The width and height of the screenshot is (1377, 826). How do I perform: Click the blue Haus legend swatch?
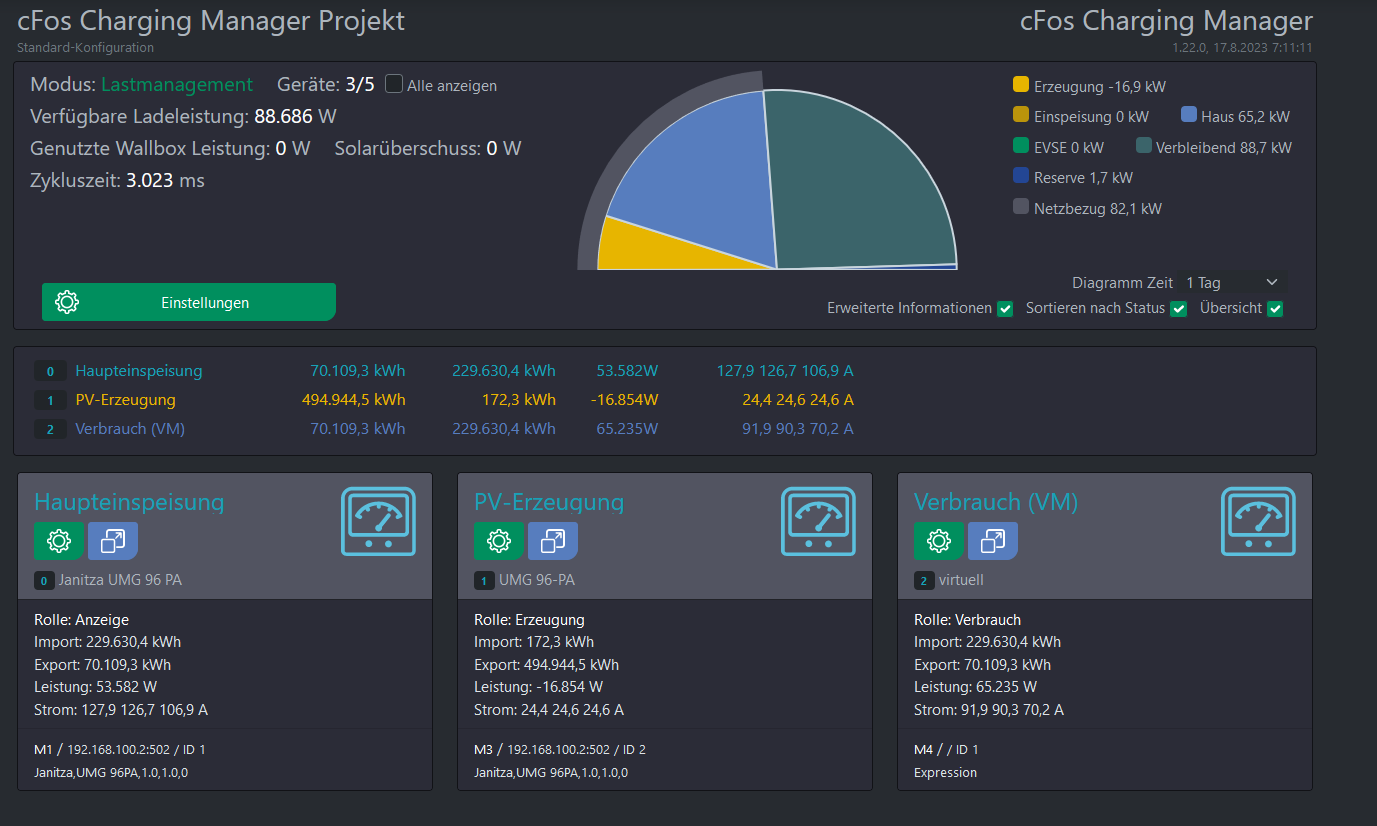[1188, 116]
